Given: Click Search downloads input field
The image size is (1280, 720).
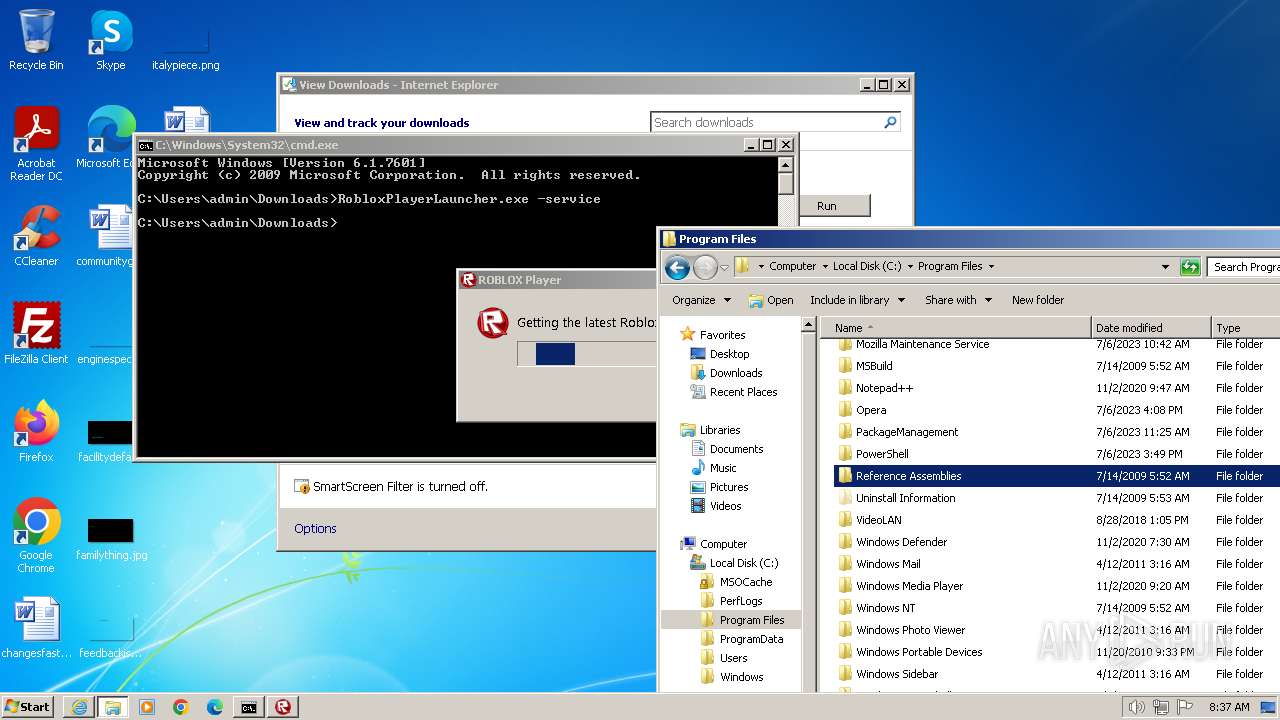Looking at the screenshot, I should pyautogui.click(x=766, y=122).
